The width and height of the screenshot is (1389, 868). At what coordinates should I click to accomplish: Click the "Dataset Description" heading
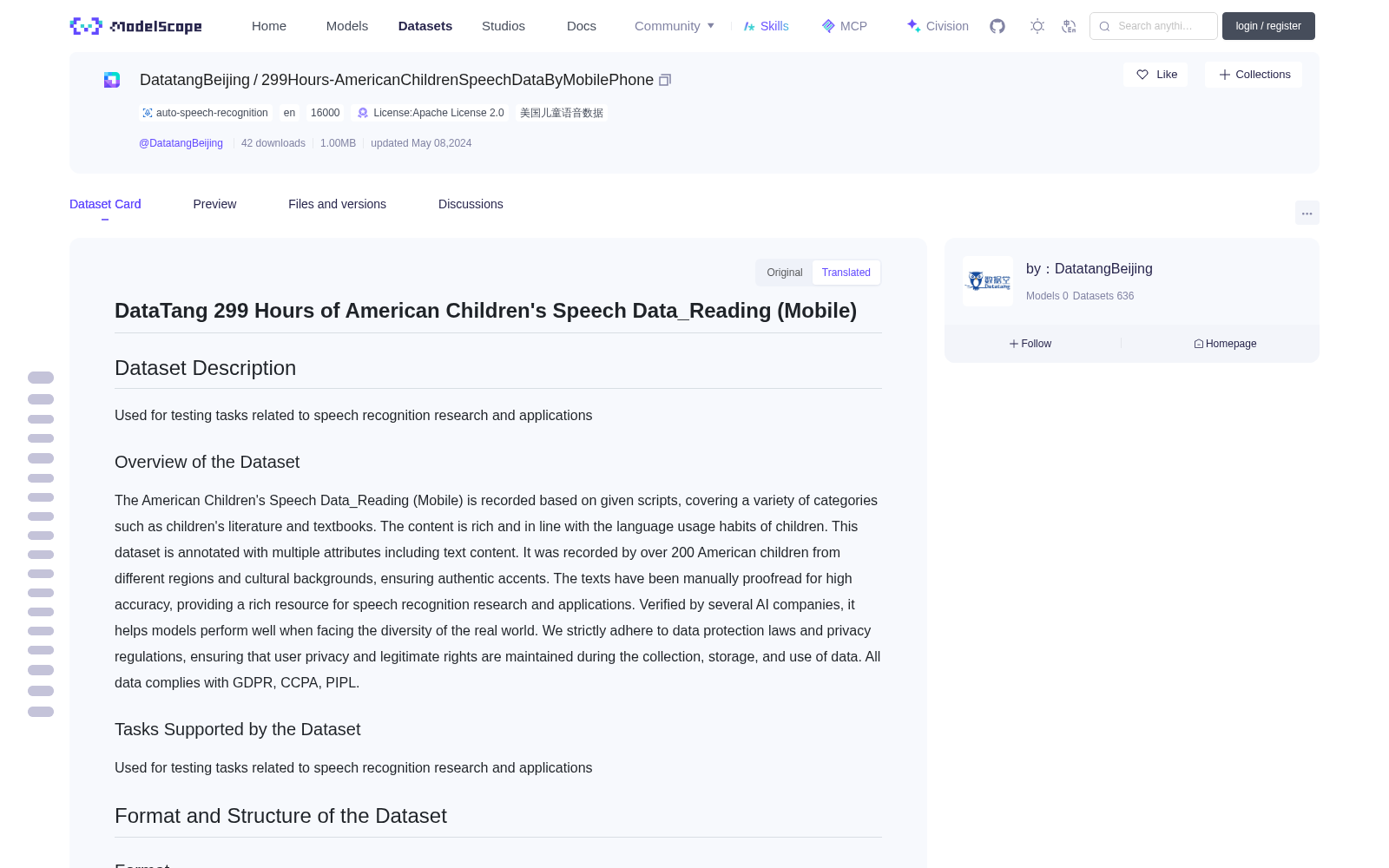pos(205,368)
